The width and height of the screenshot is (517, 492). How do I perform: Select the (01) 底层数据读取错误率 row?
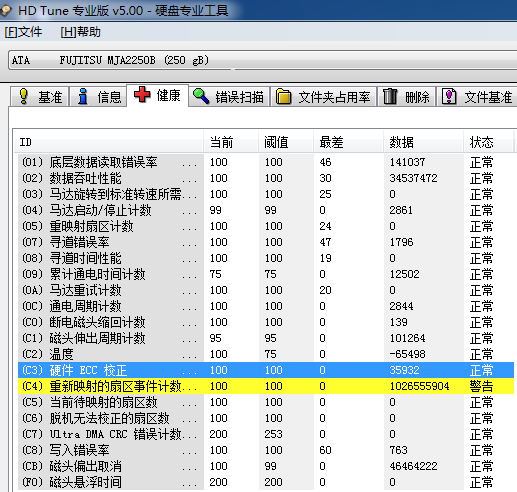[x=266, y=162]
